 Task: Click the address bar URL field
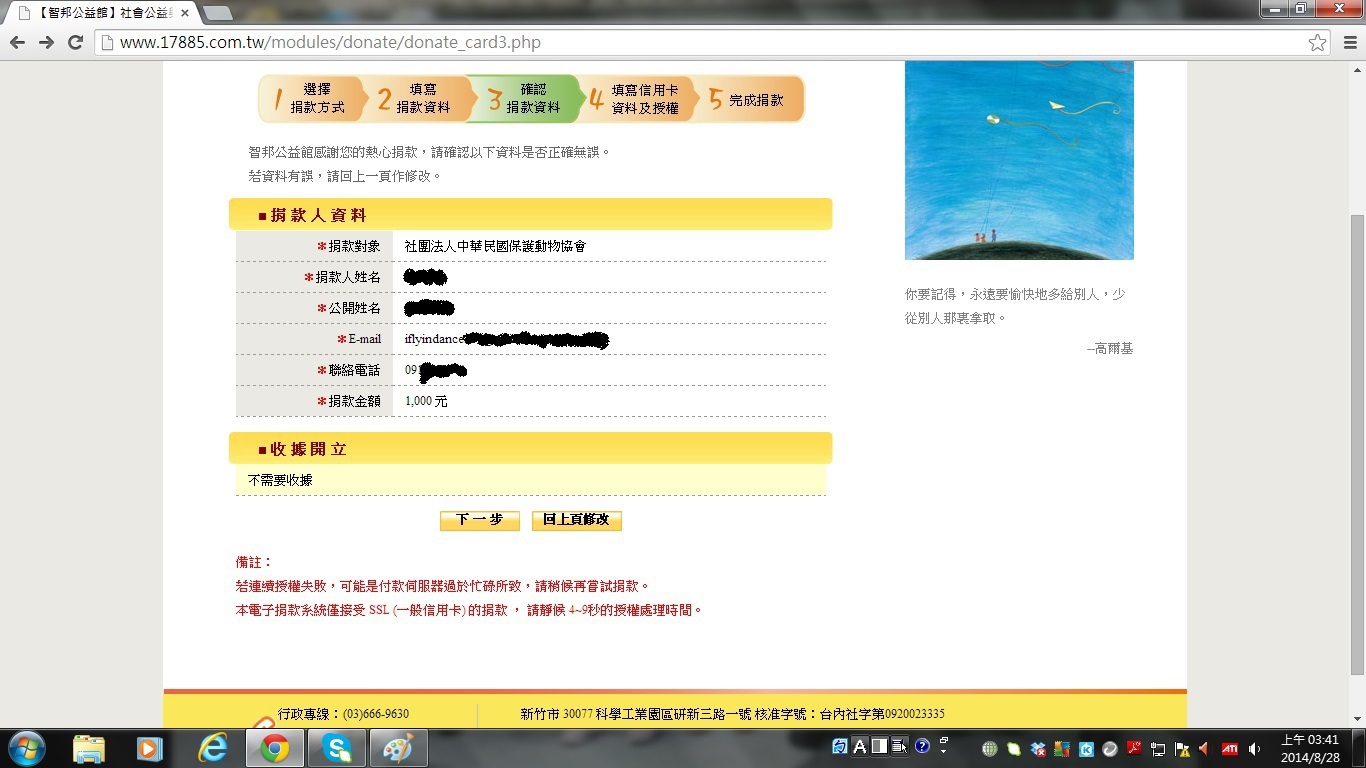point(712,42)
